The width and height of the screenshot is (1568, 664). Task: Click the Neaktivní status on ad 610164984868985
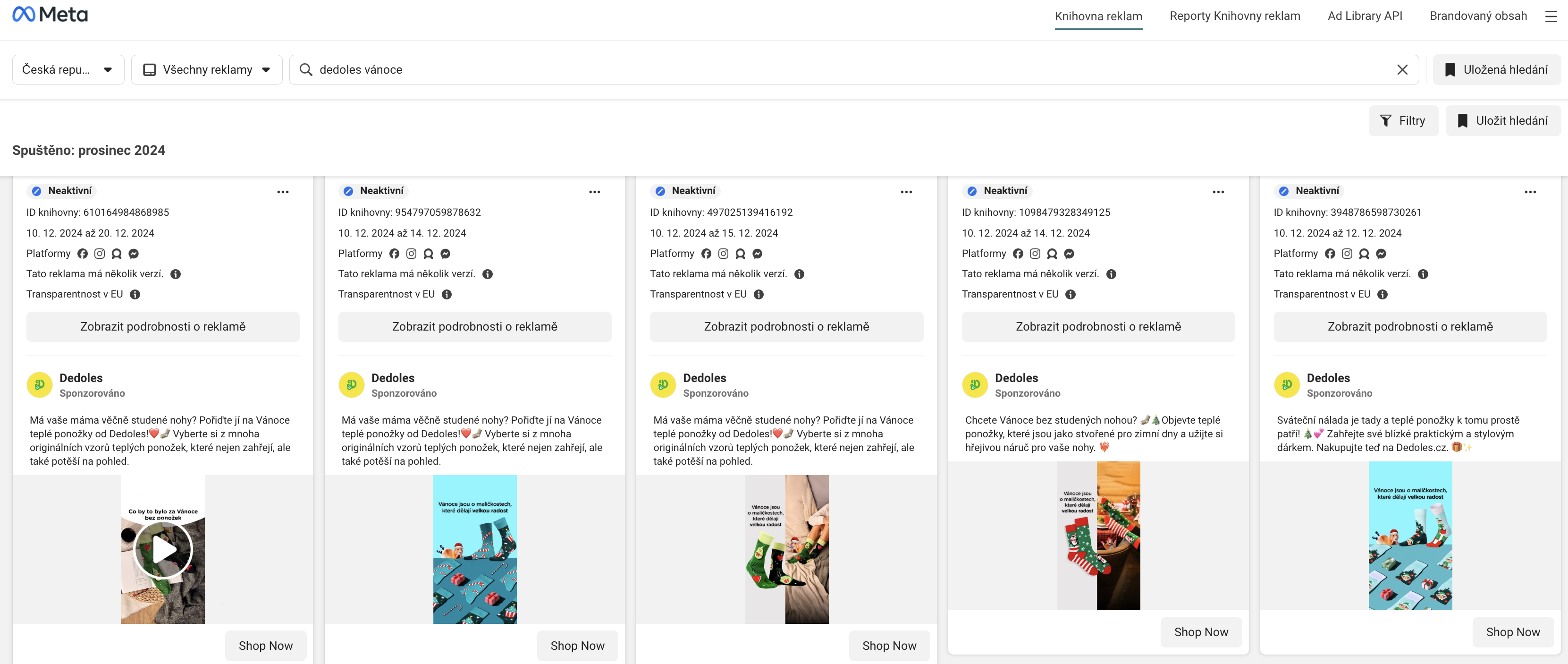pos(62,191)
